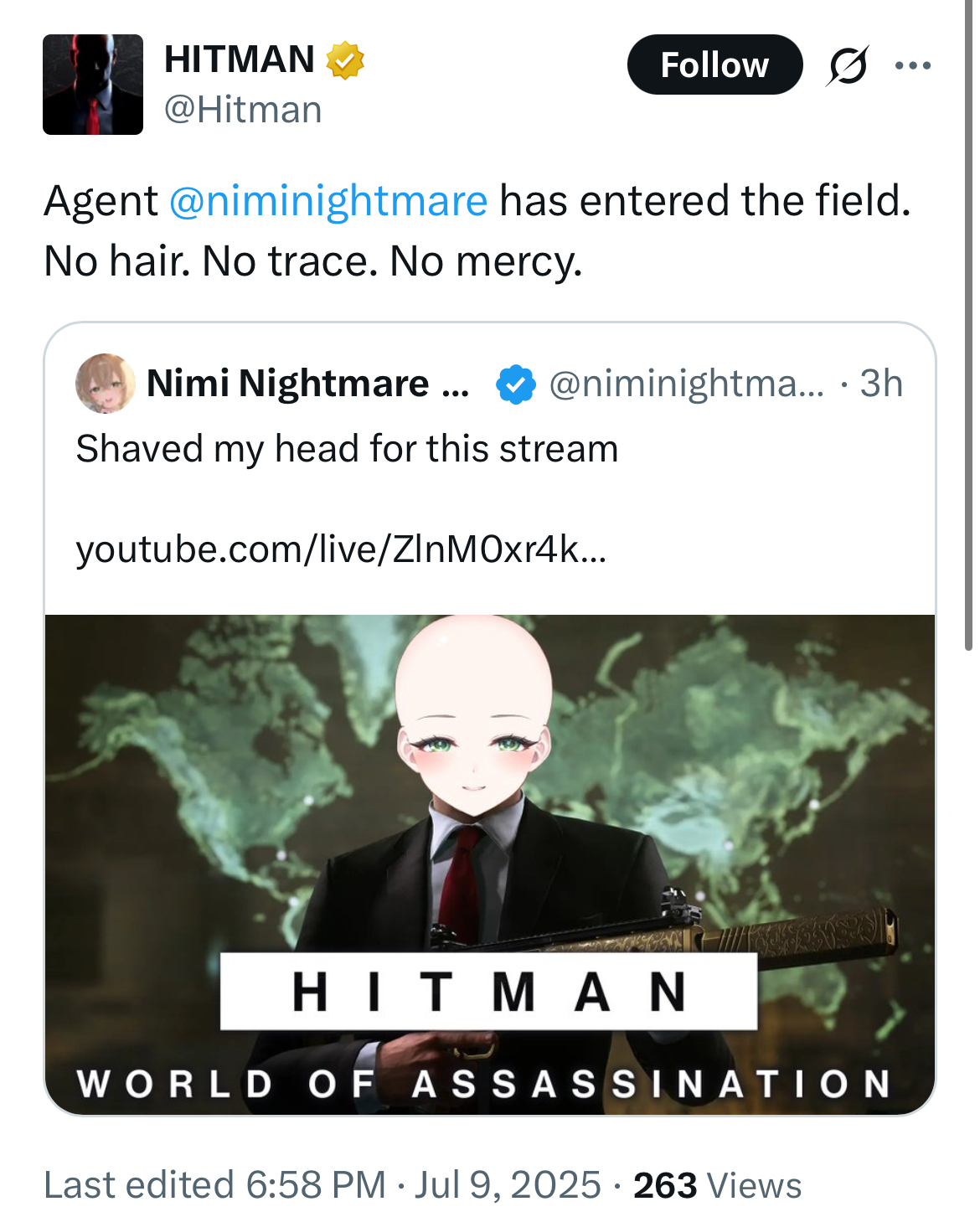
Task: Open the quoted post's 3h timestamp
Action: (881, 384)
